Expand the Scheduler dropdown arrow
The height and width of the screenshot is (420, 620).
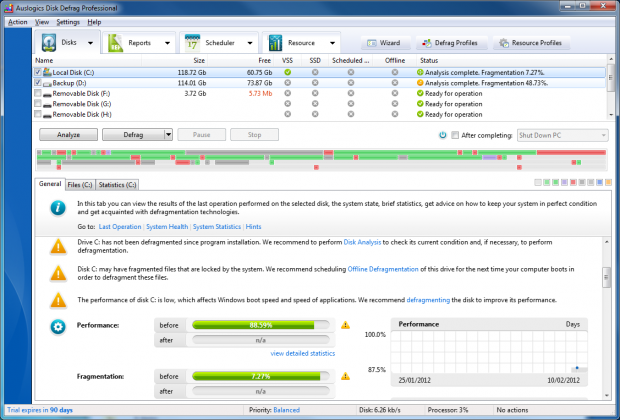tap(250, 43)
